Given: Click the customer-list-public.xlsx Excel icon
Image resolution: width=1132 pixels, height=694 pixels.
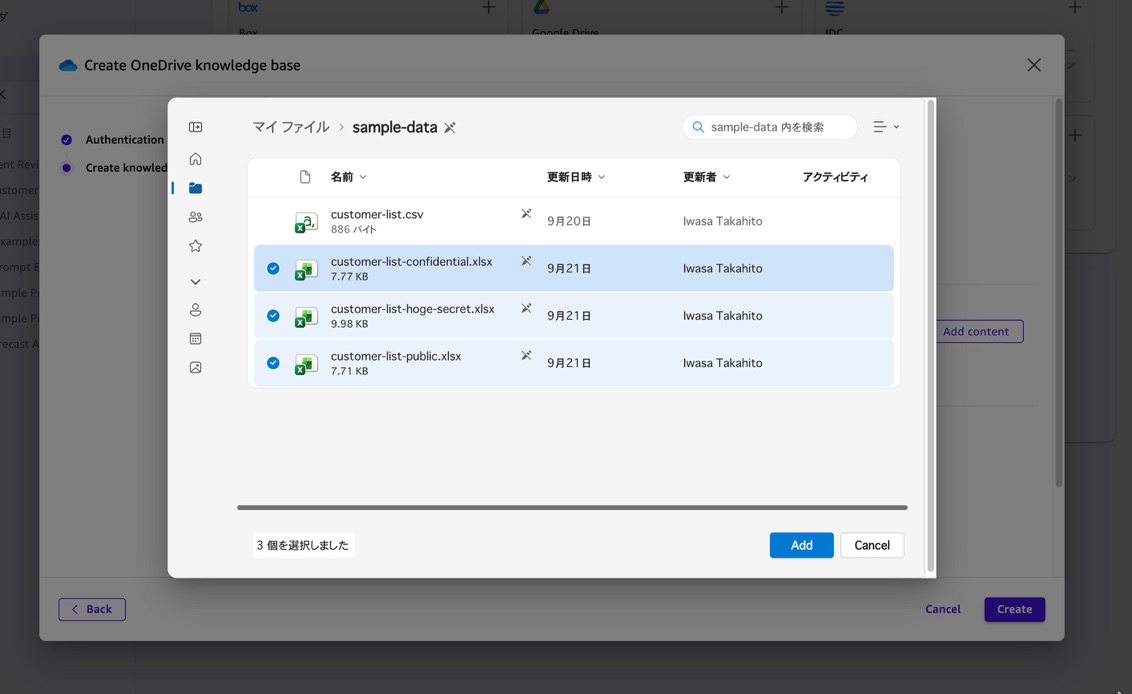Looking at the screenshot, I should (x=306, y=364).
